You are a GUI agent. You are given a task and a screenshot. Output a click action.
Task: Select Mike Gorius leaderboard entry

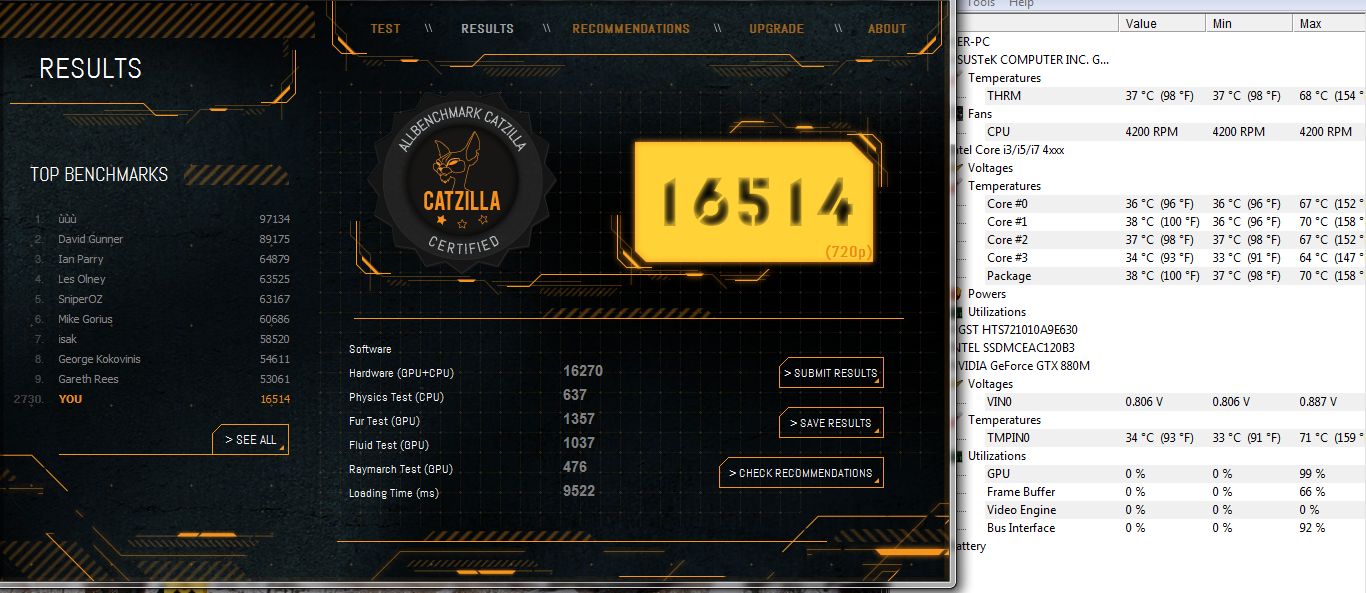161,319
